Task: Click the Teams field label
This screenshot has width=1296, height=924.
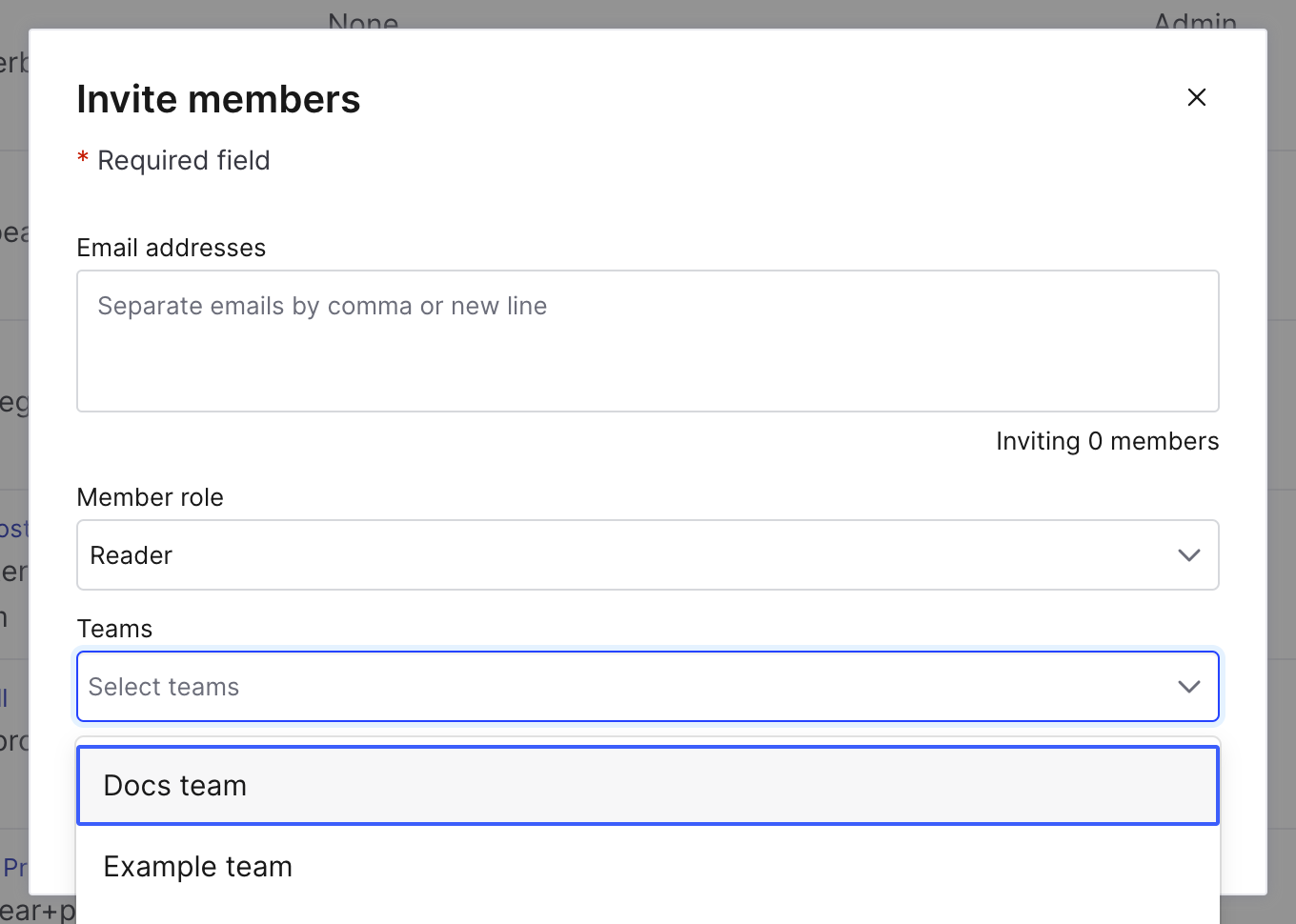Action: (x=113, y=628)
